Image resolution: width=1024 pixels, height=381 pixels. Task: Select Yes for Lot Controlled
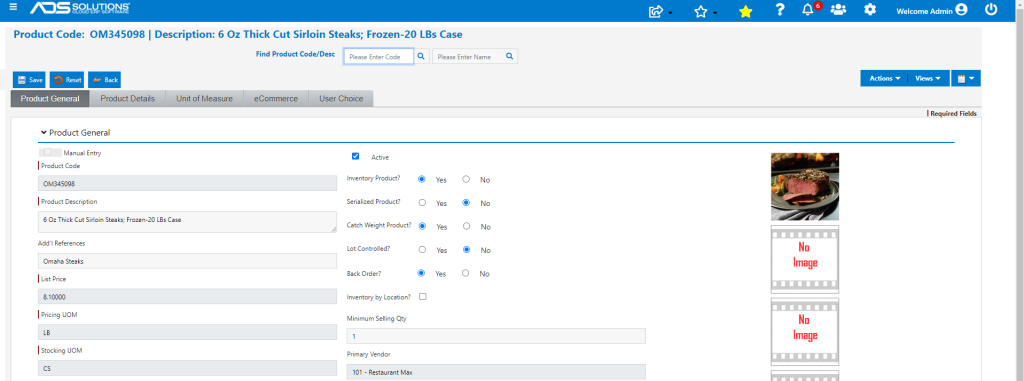click(x=422, y=250)
